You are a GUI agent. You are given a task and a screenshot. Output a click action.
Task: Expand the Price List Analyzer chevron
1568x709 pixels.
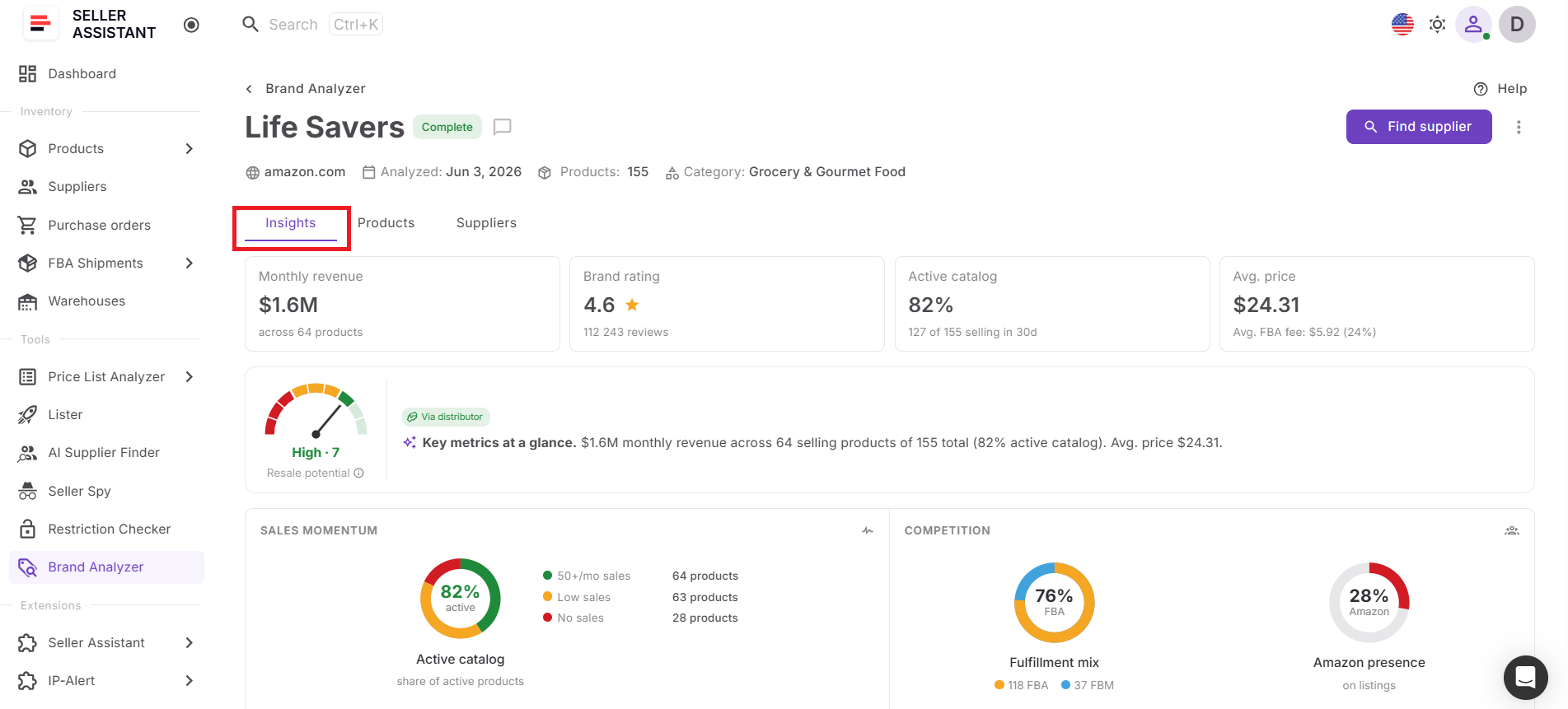[189, 377]
